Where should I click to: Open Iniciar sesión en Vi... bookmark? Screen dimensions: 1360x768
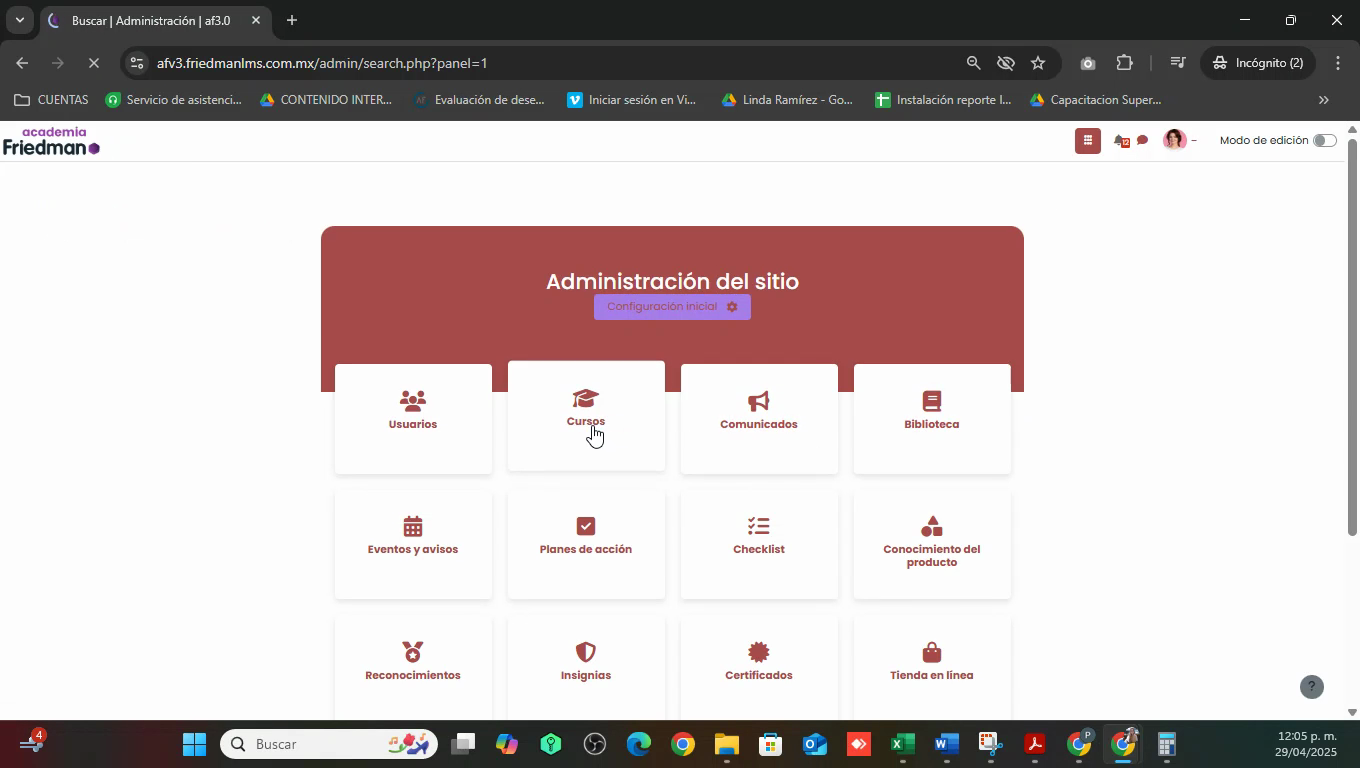coord(632,100)
